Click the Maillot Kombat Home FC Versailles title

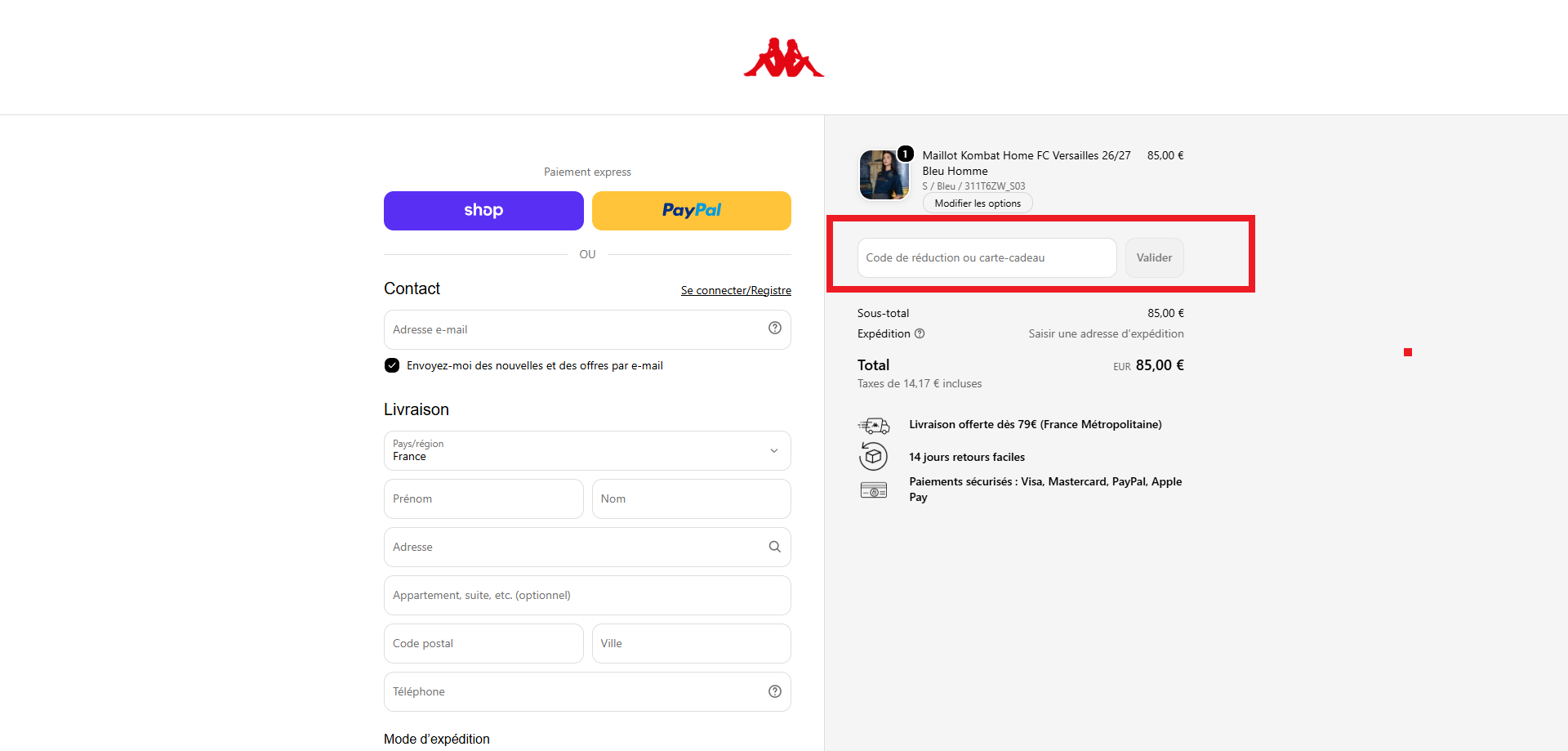point(1027,163)
